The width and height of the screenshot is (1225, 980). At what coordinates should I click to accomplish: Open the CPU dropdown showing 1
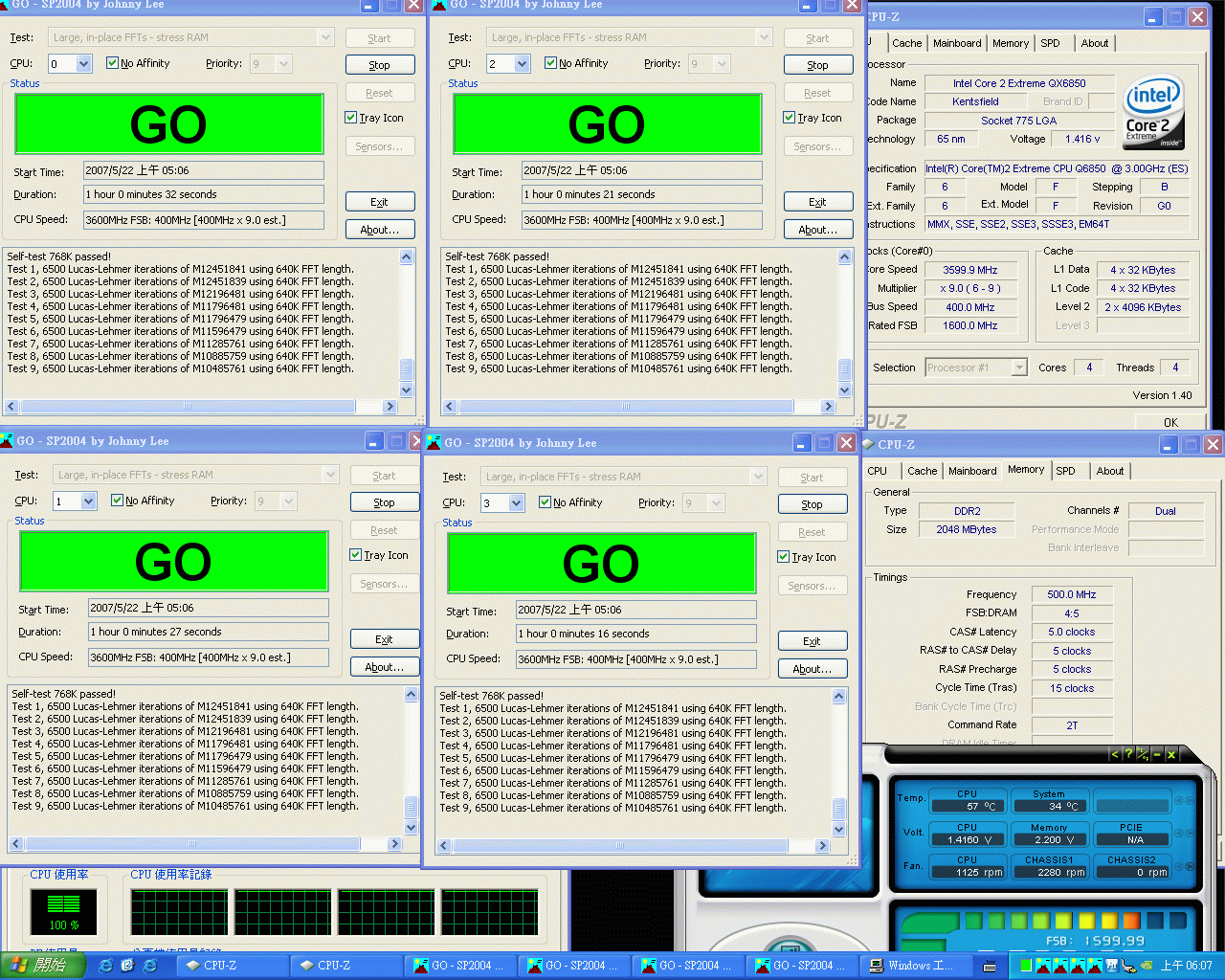pyautogui.click(x=88, y=501)
